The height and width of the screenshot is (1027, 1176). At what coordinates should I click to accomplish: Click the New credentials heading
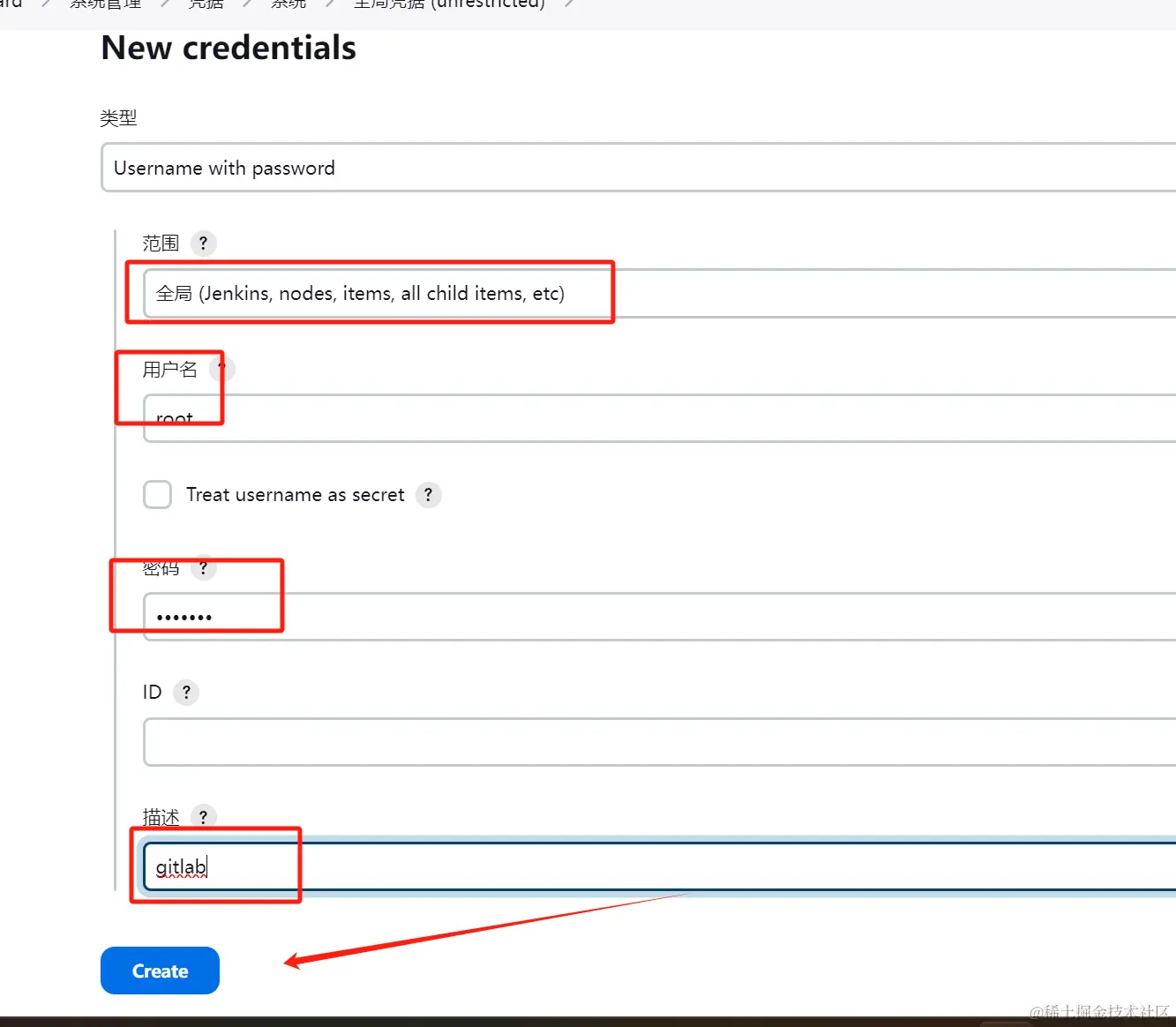point(228,48)
